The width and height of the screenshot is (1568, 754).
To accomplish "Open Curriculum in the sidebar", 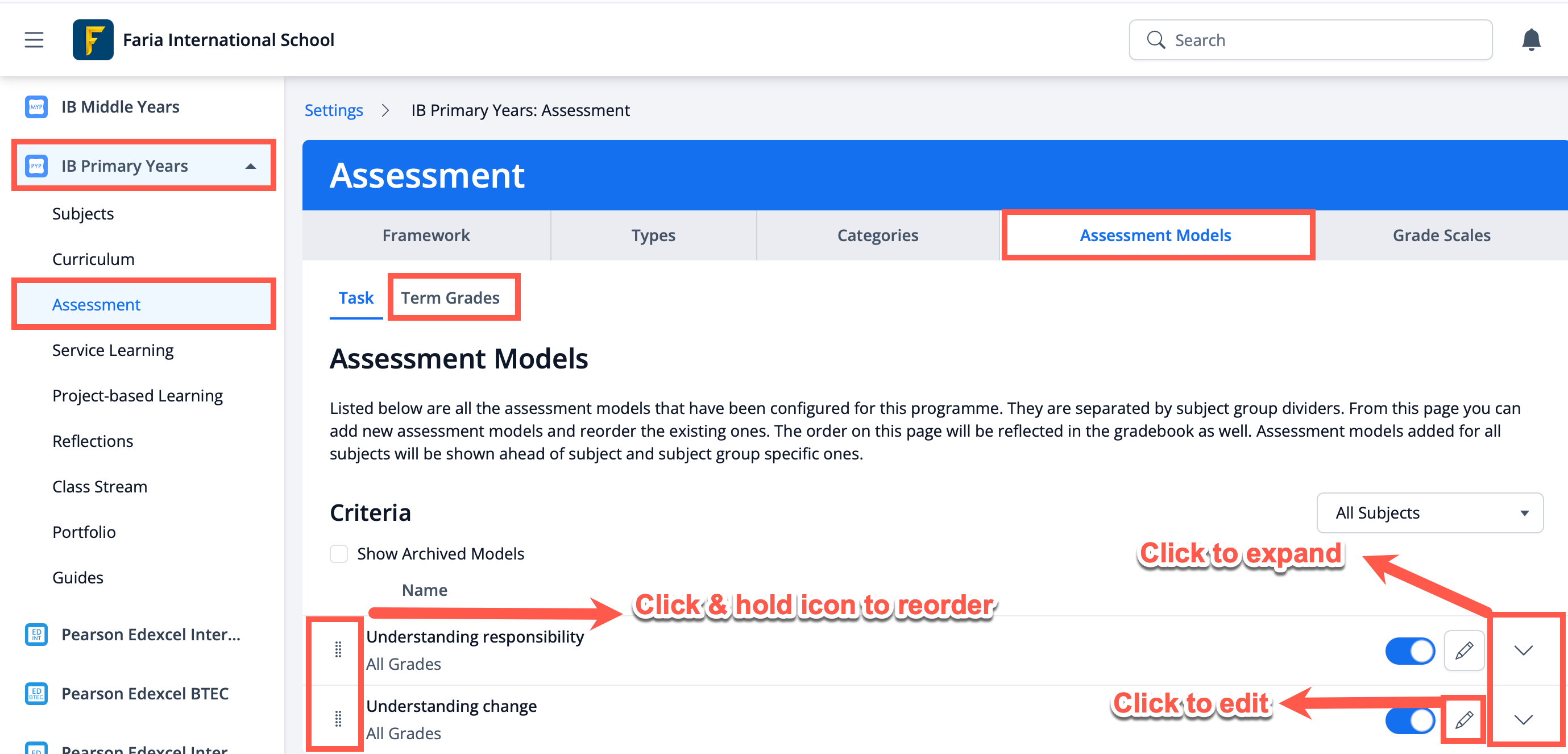I will tap(93, 259).
